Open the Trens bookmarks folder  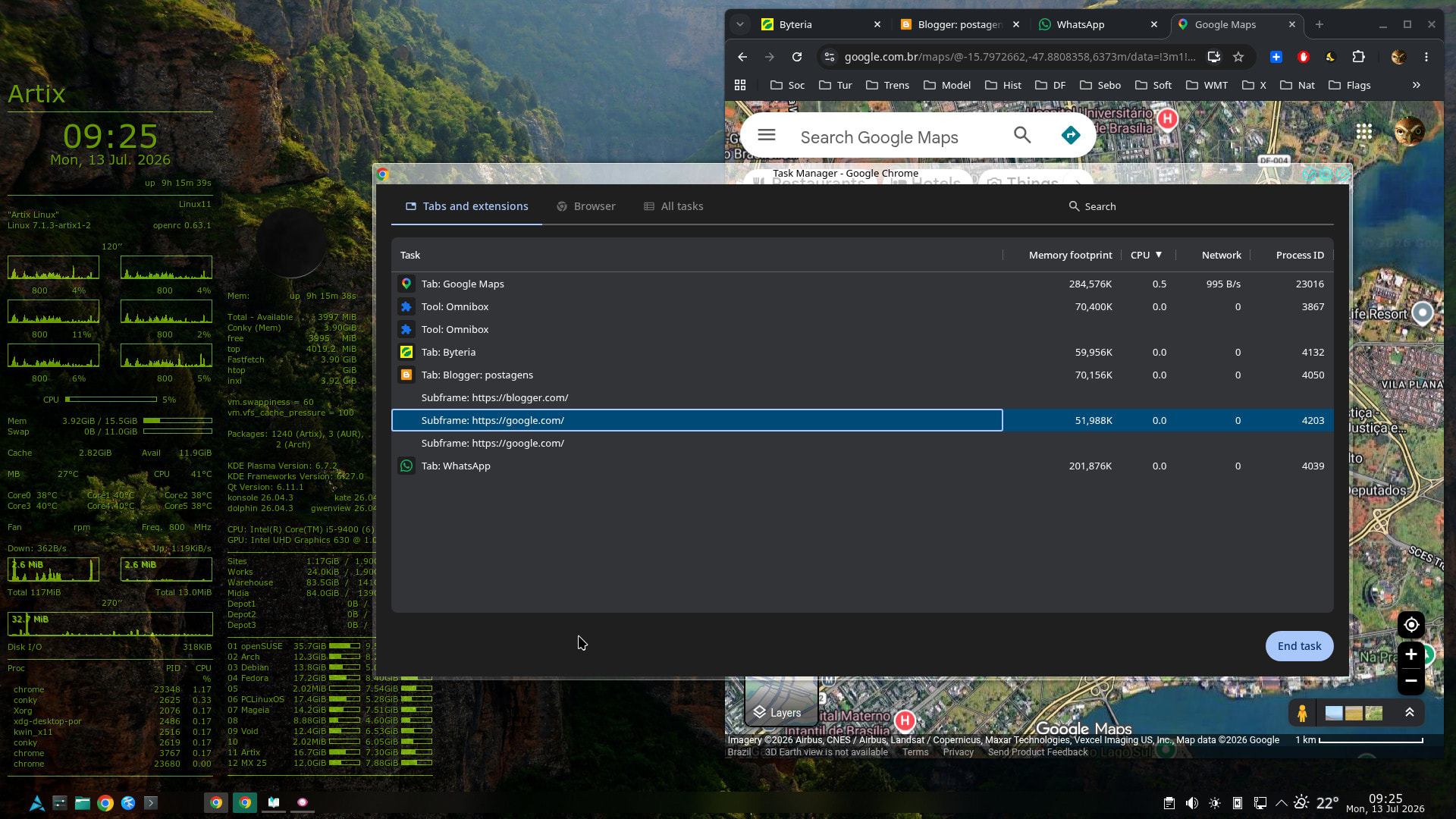point(887,85)
